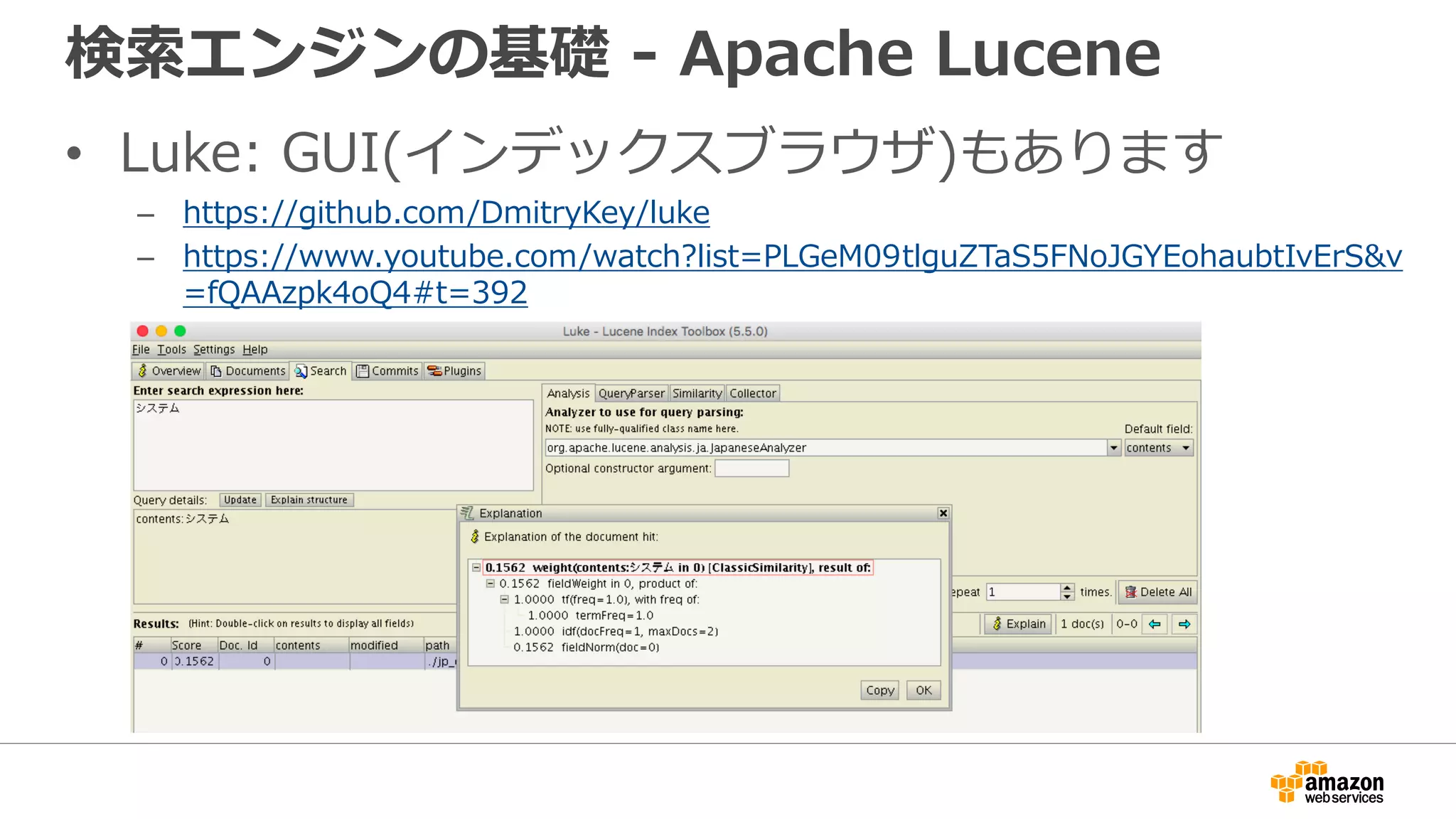Image resolution: width=1456 pixels, height=819 pixels.
Task: Click the green macOS zoom button
Action: click(180, 331)
